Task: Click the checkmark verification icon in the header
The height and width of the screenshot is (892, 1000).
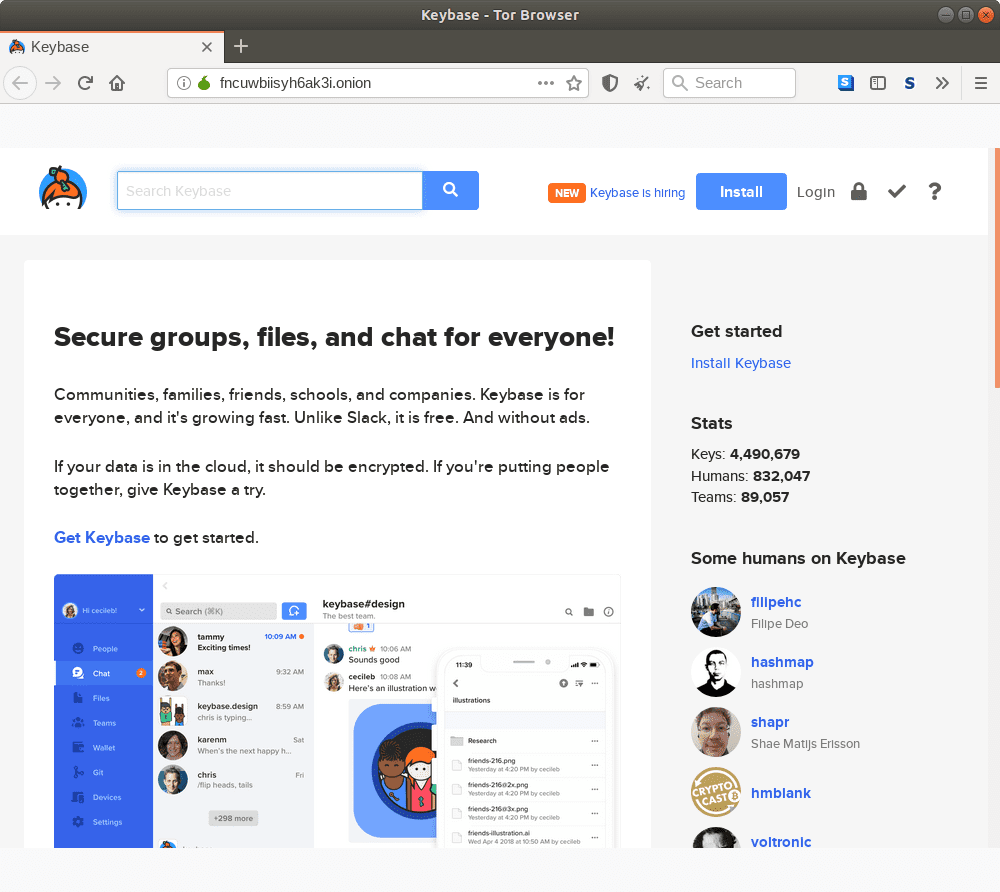Action: point(896,191)
